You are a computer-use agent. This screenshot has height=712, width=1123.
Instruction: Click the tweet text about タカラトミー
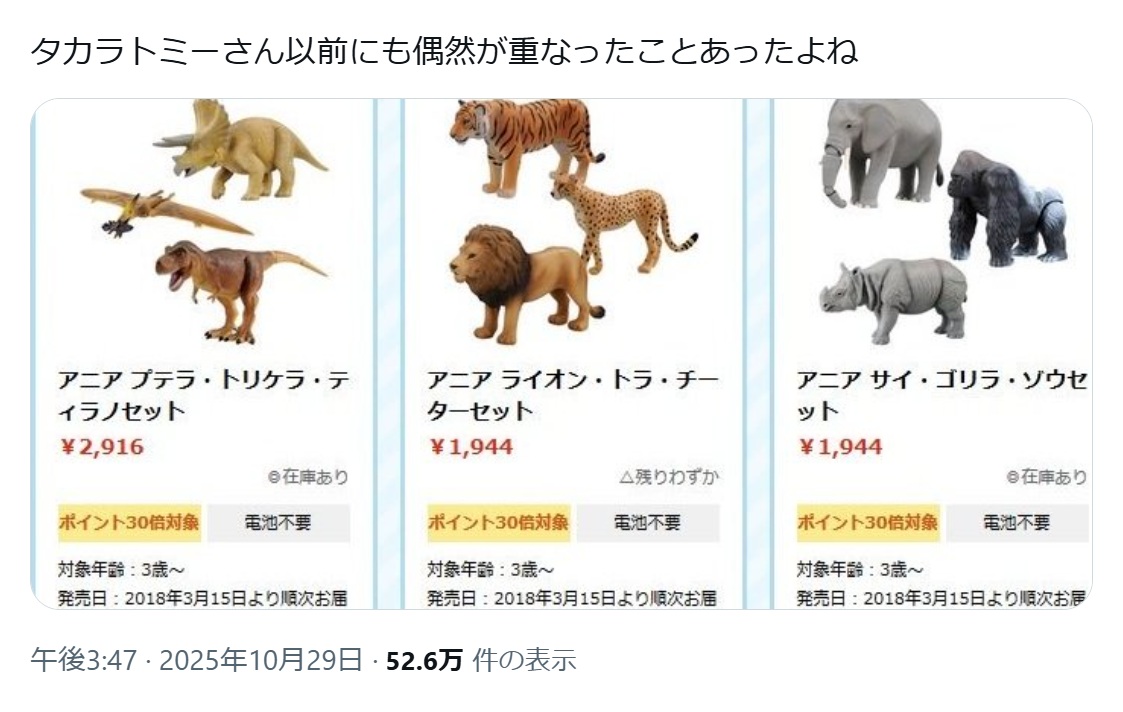pos(444,51)
